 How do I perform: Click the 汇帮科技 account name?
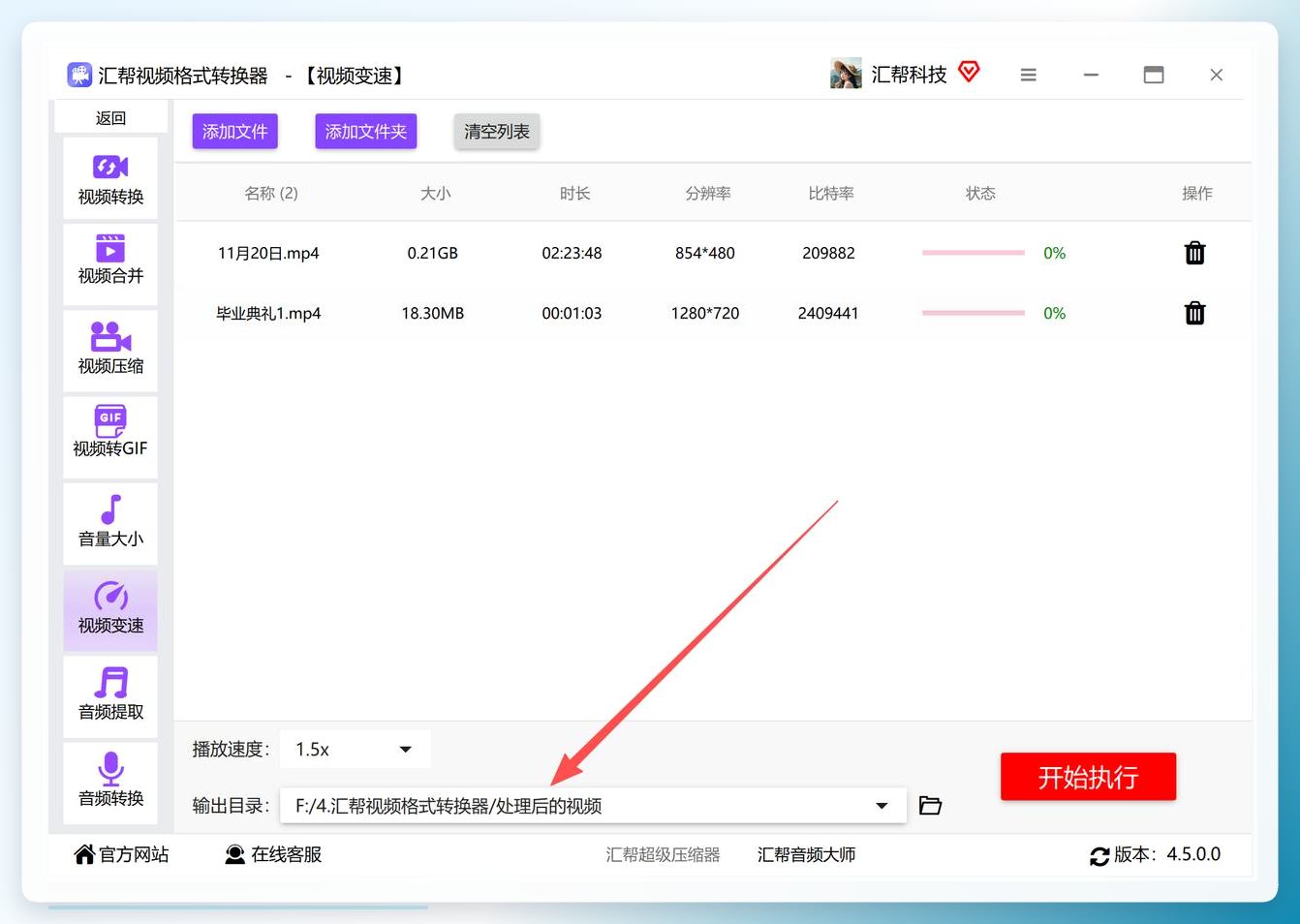[x=909, y=75]
